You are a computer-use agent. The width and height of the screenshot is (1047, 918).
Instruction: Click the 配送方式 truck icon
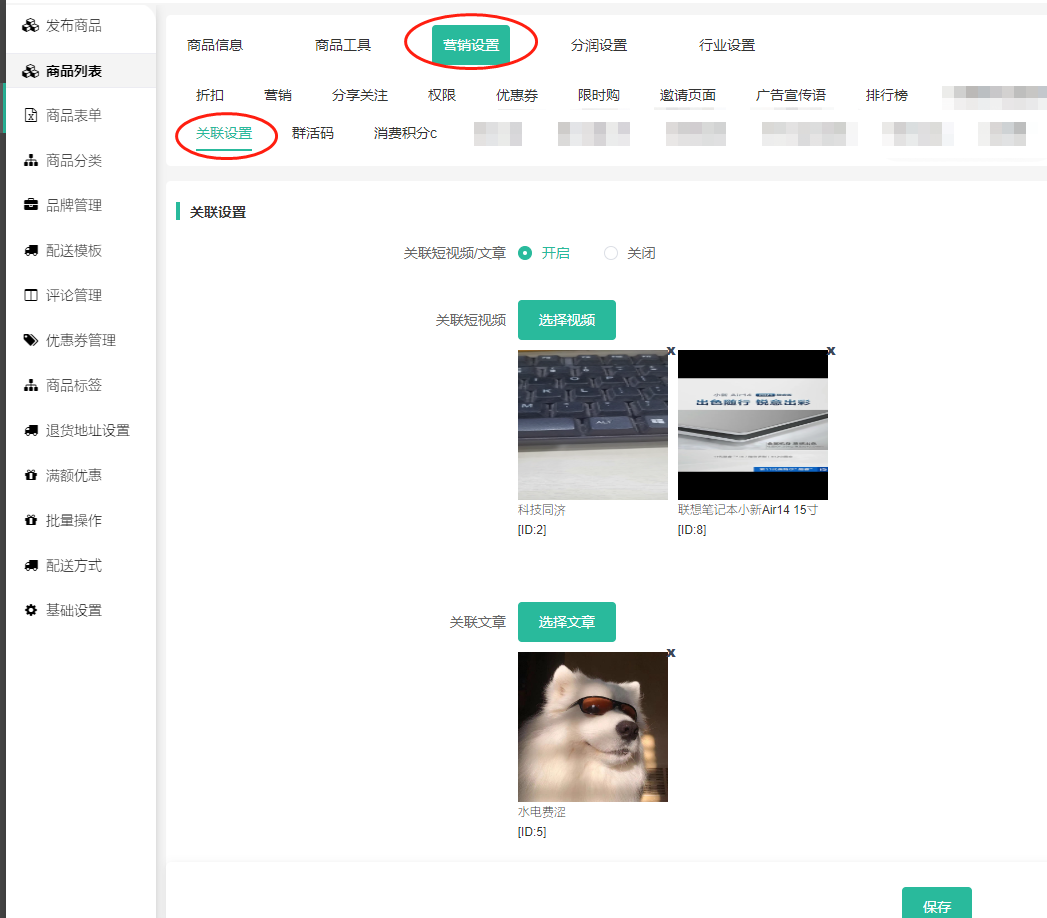point(31,565)
